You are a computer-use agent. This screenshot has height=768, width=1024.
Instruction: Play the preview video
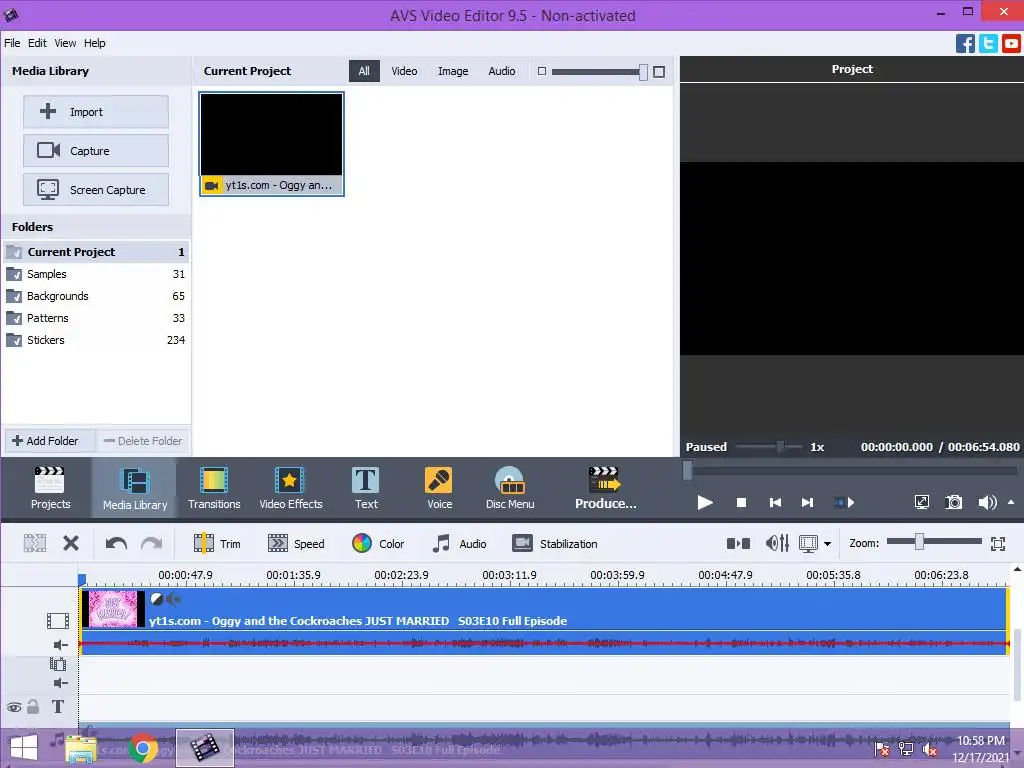coord(705,502)
